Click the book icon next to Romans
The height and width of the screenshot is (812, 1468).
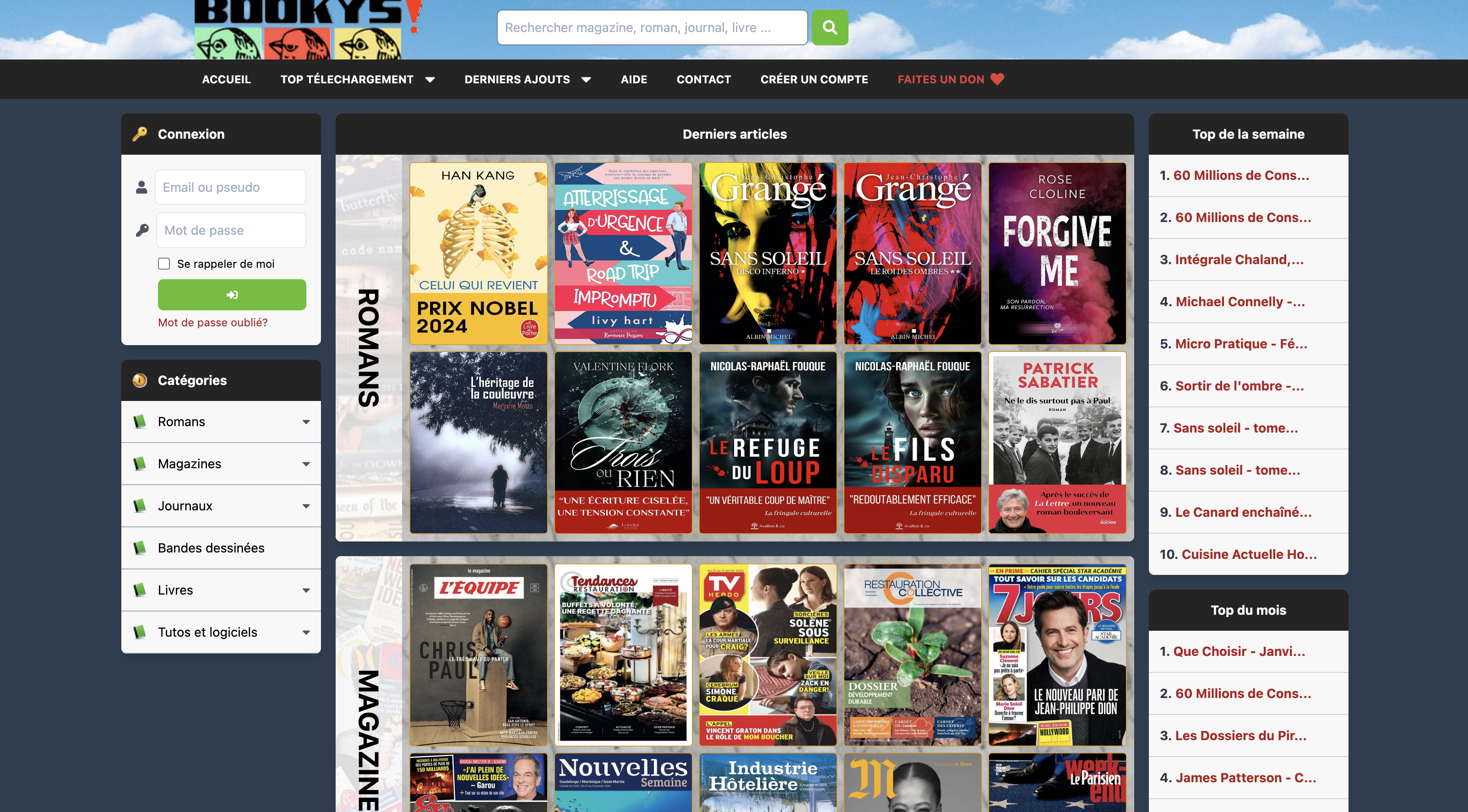click(x=139, y=422)
